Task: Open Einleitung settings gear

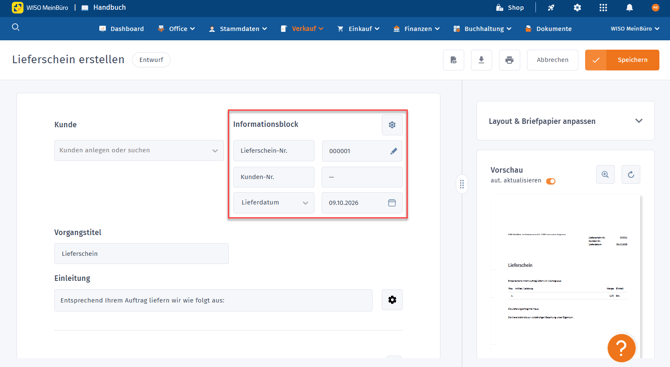Action: coord(392,300)
